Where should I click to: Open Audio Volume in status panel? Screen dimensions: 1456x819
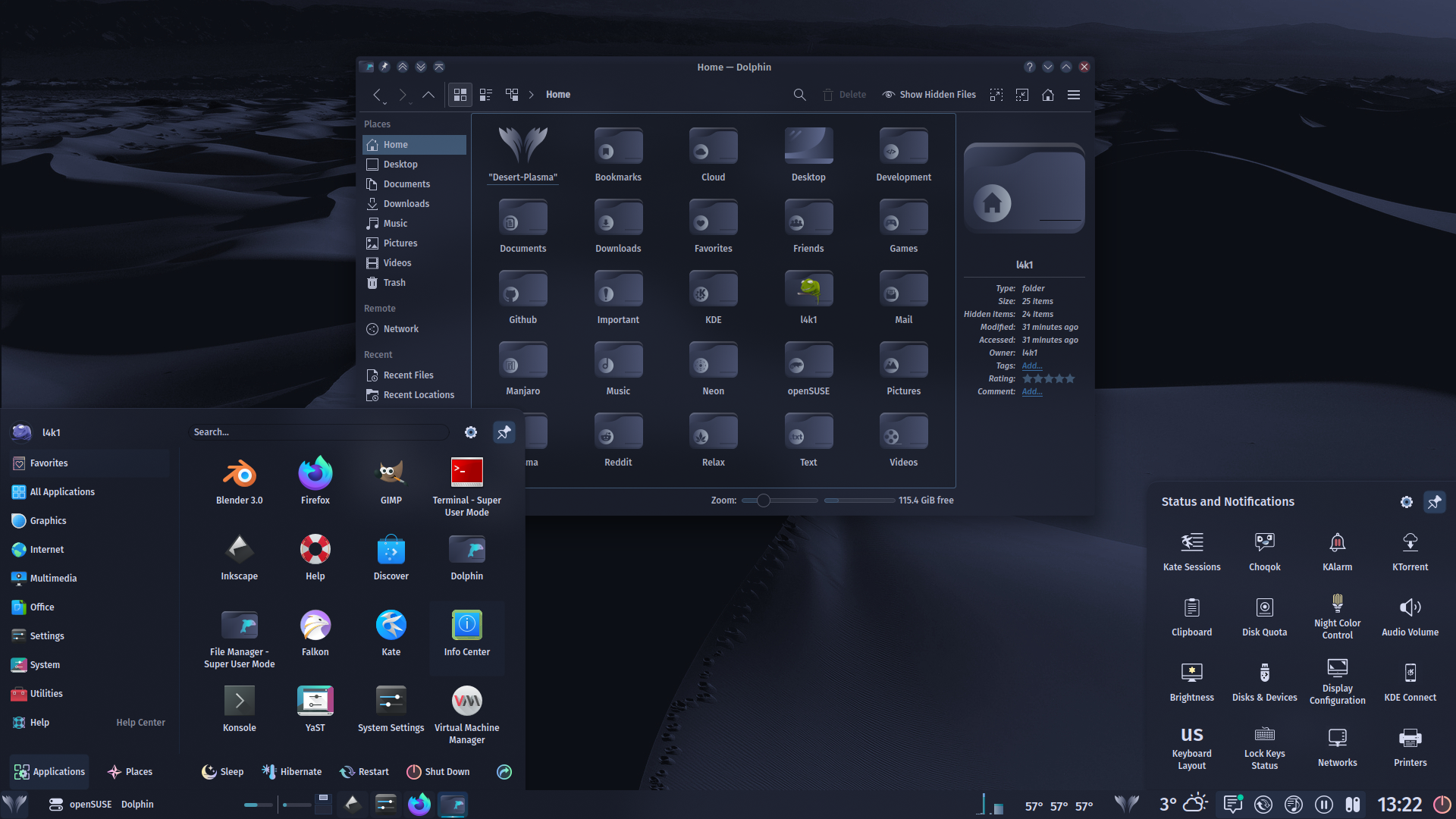tap(1410, 617)
